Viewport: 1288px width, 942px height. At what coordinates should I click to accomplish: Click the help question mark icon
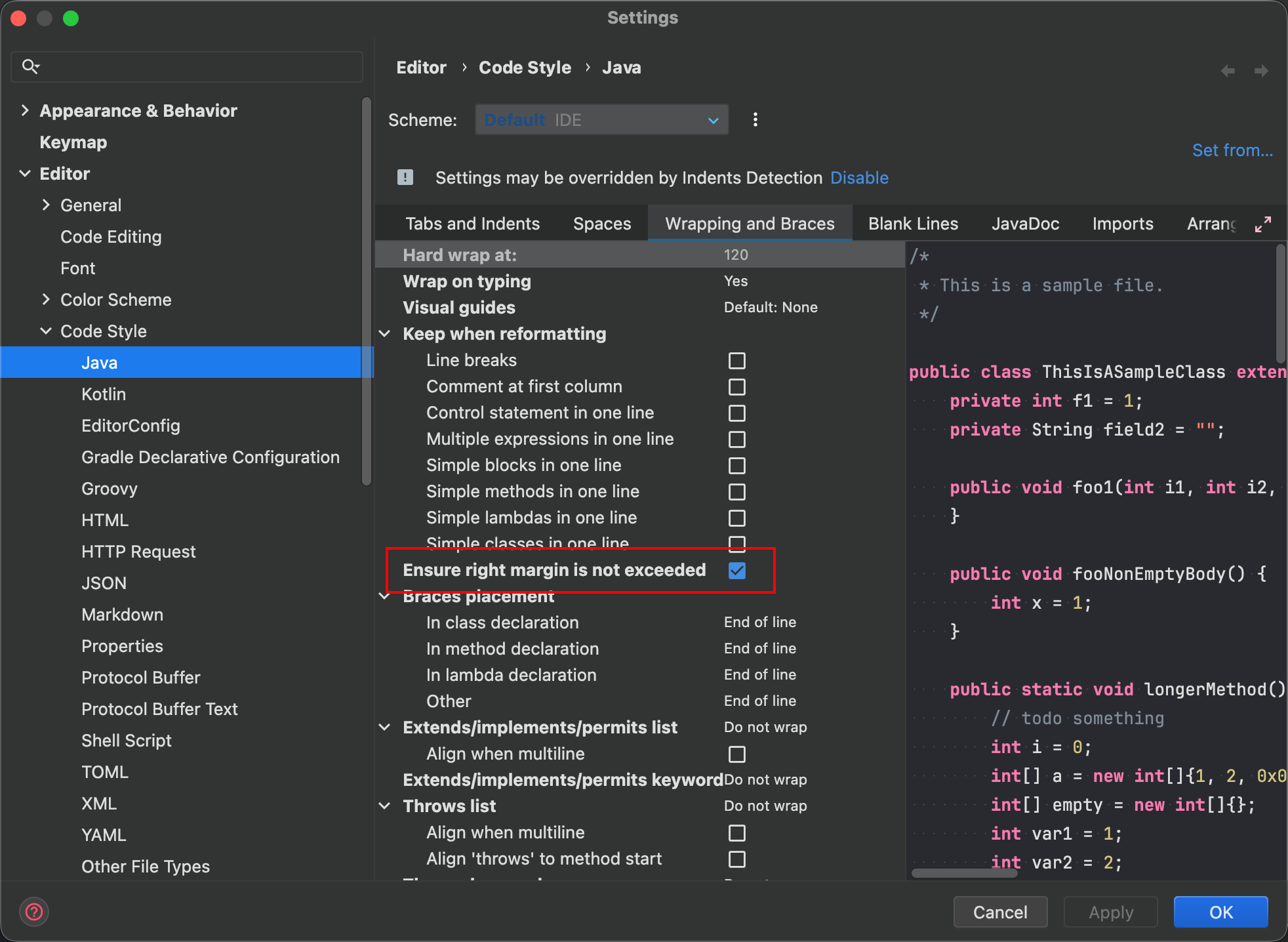coord(34,912)
